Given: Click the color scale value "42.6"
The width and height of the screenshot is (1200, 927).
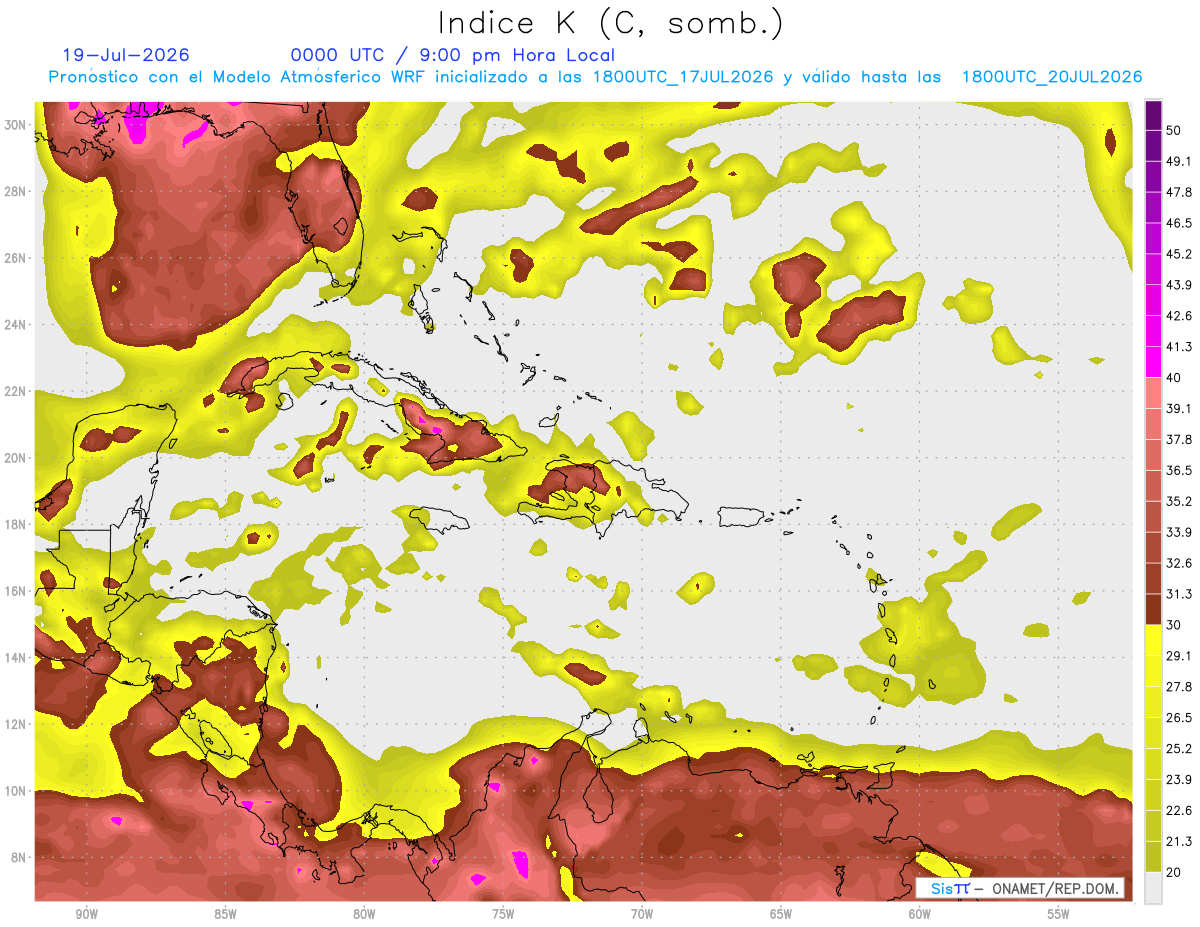Looking at the screenshot, I should [x=1178, y=316].
